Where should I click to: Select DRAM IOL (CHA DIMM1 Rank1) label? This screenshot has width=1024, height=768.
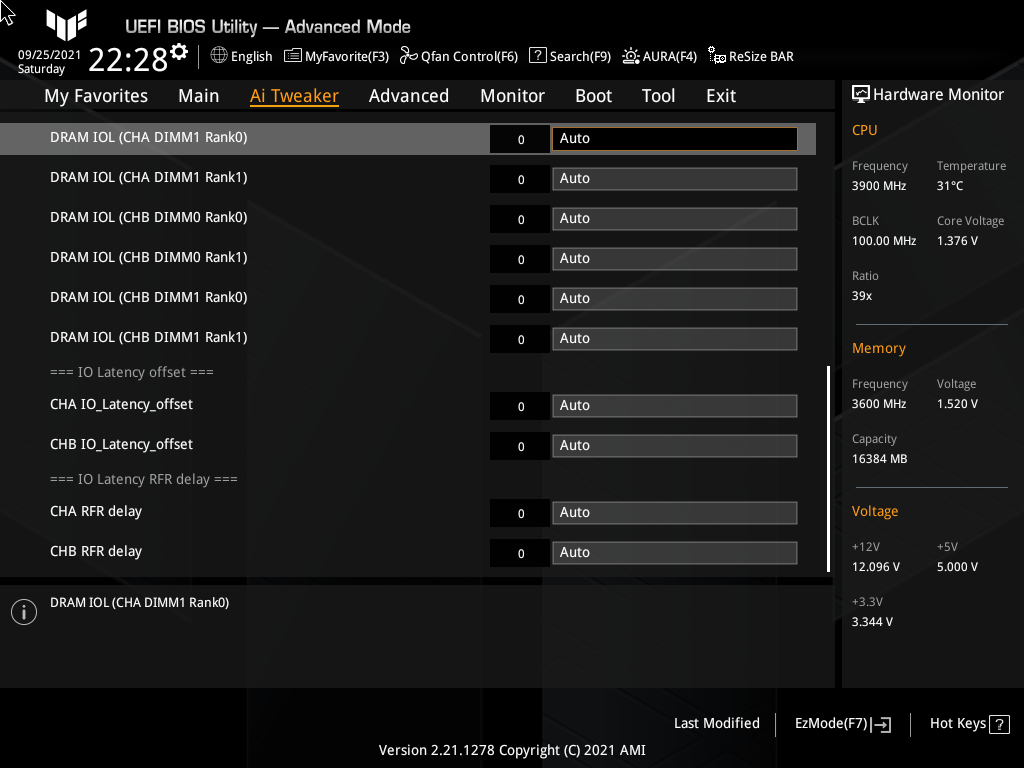149,178
